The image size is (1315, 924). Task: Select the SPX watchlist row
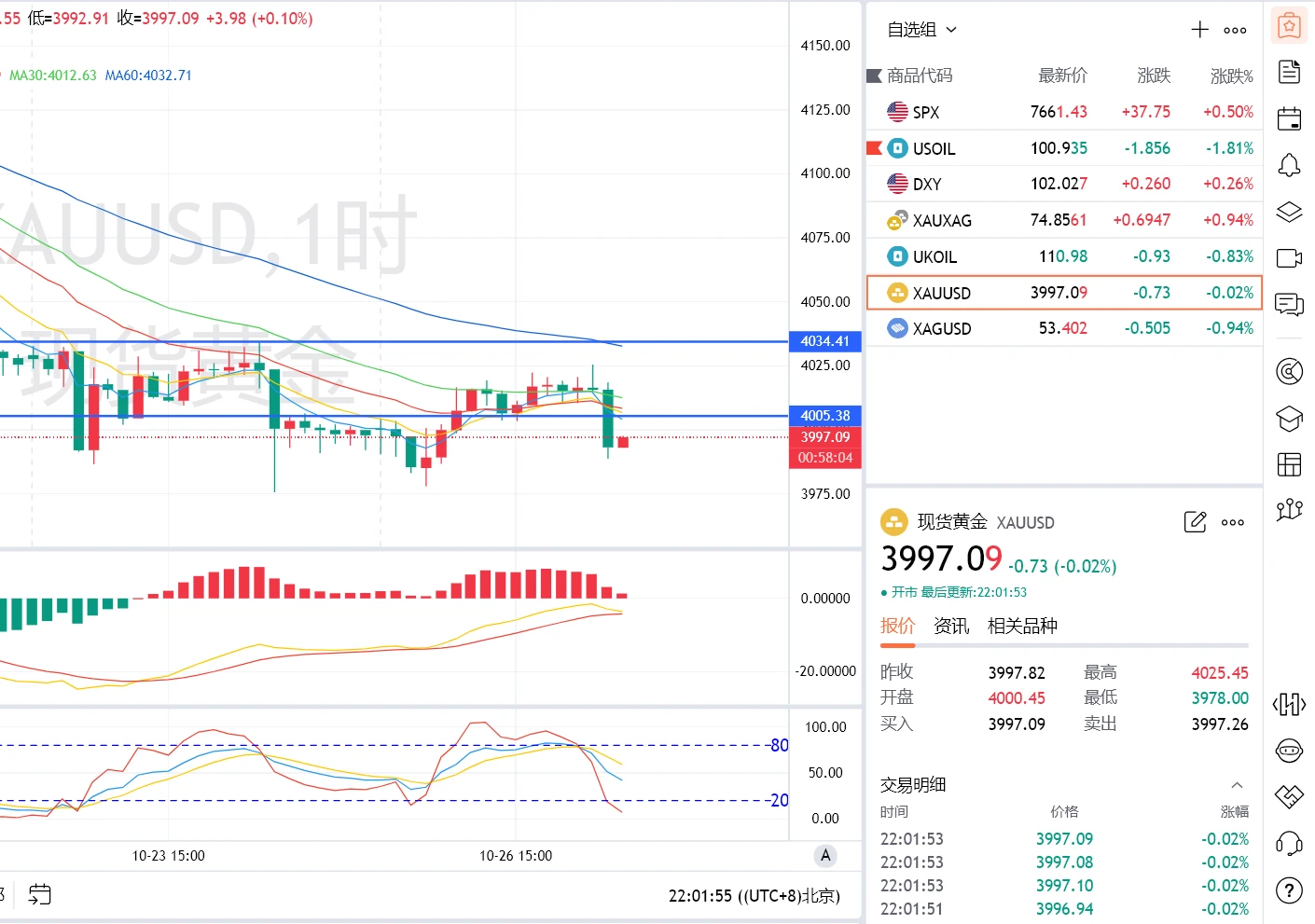click(1064, 112)
